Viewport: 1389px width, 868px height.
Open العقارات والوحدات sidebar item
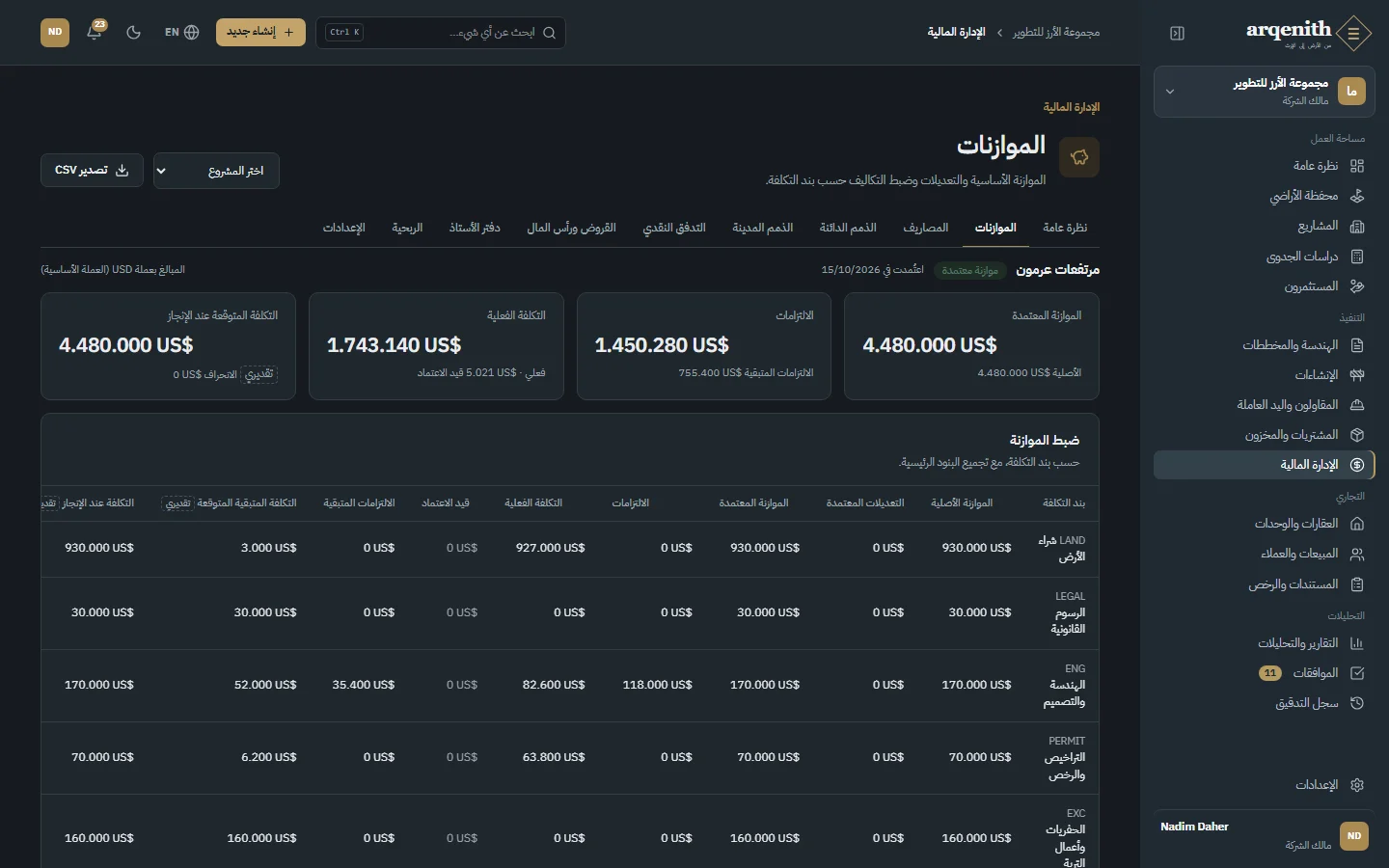[1264, 524]
